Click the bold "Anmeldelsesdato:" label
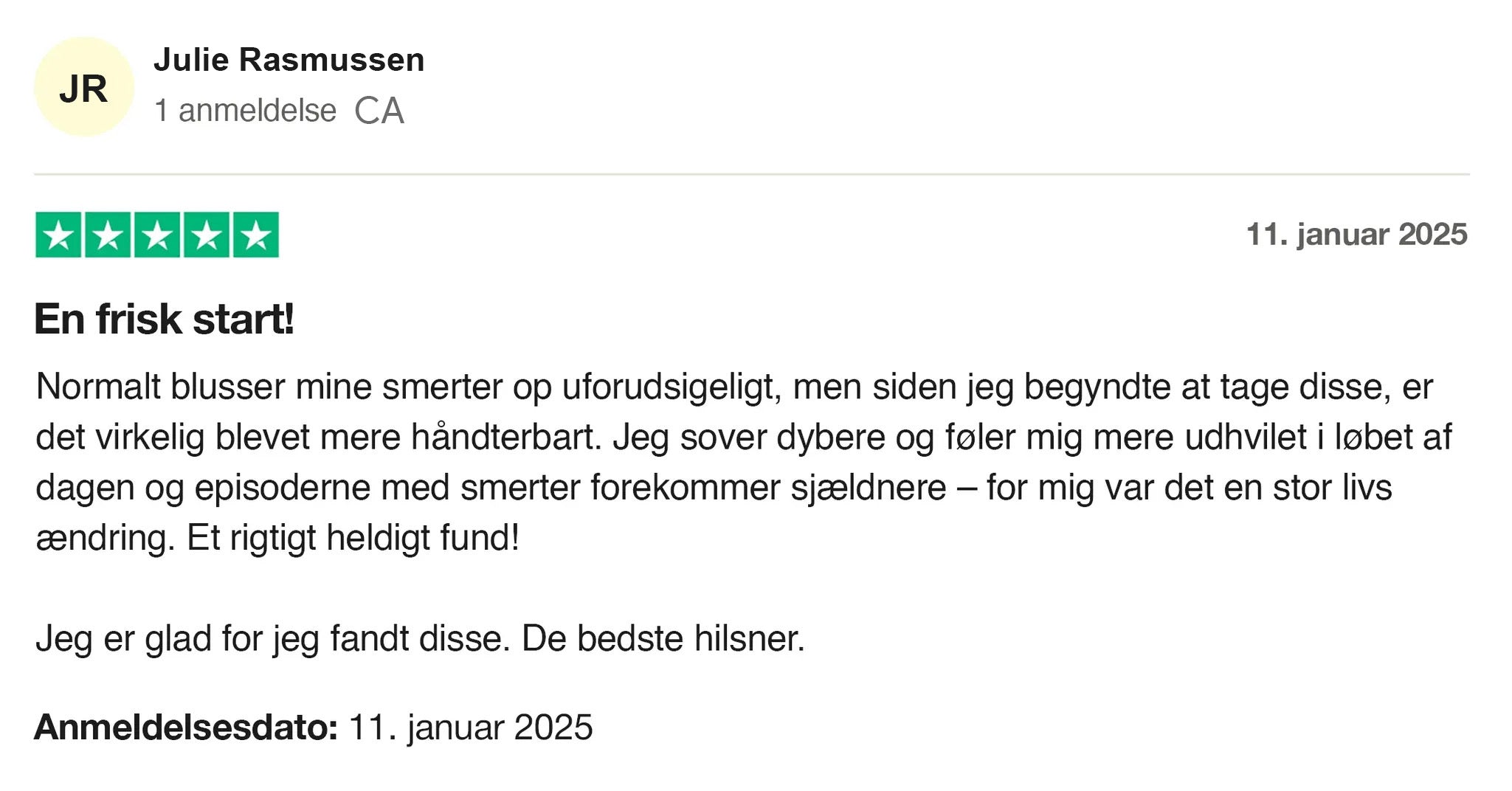 point(186,727)
